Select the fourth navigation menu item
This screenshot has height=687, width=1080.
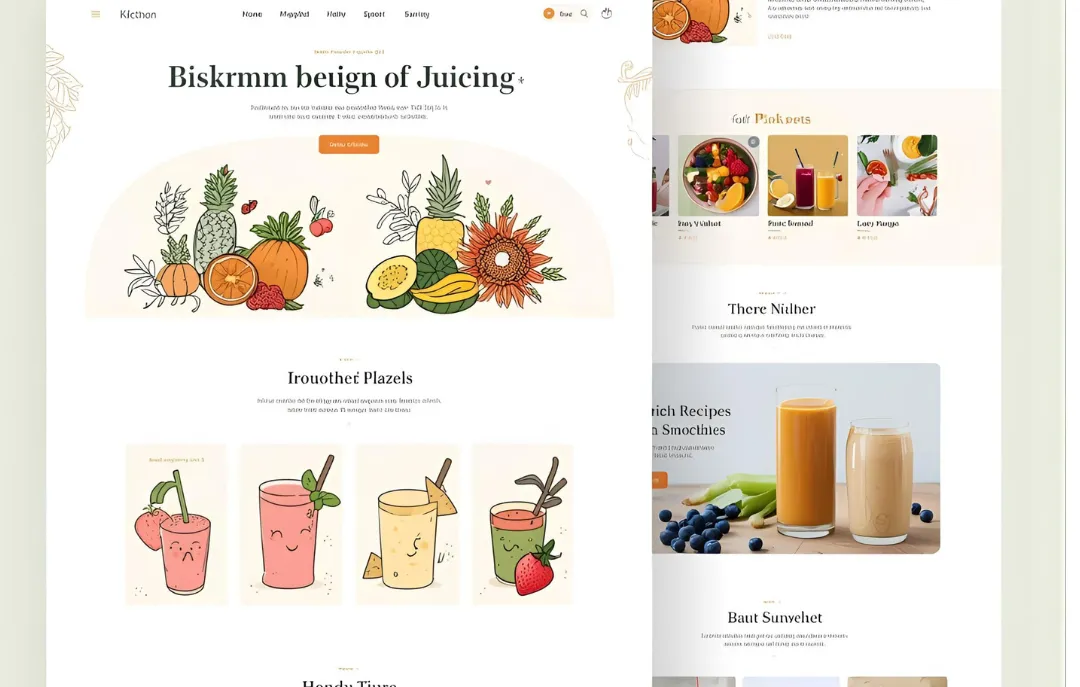click(x=374, y=14)
